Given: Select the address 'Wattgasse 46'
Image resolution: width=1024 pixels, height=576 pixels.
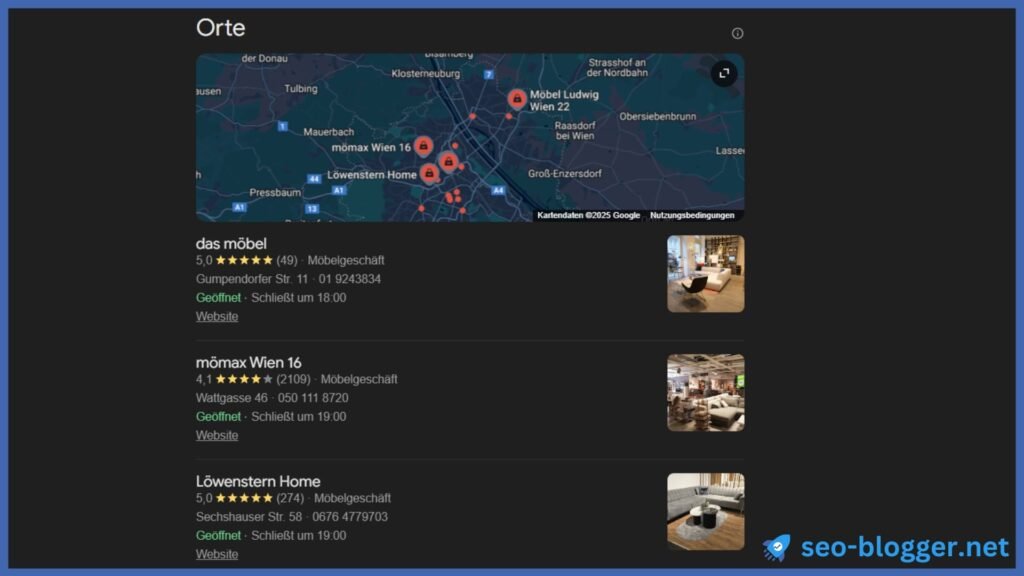Looking at the screenshot, I should point(231,398).
